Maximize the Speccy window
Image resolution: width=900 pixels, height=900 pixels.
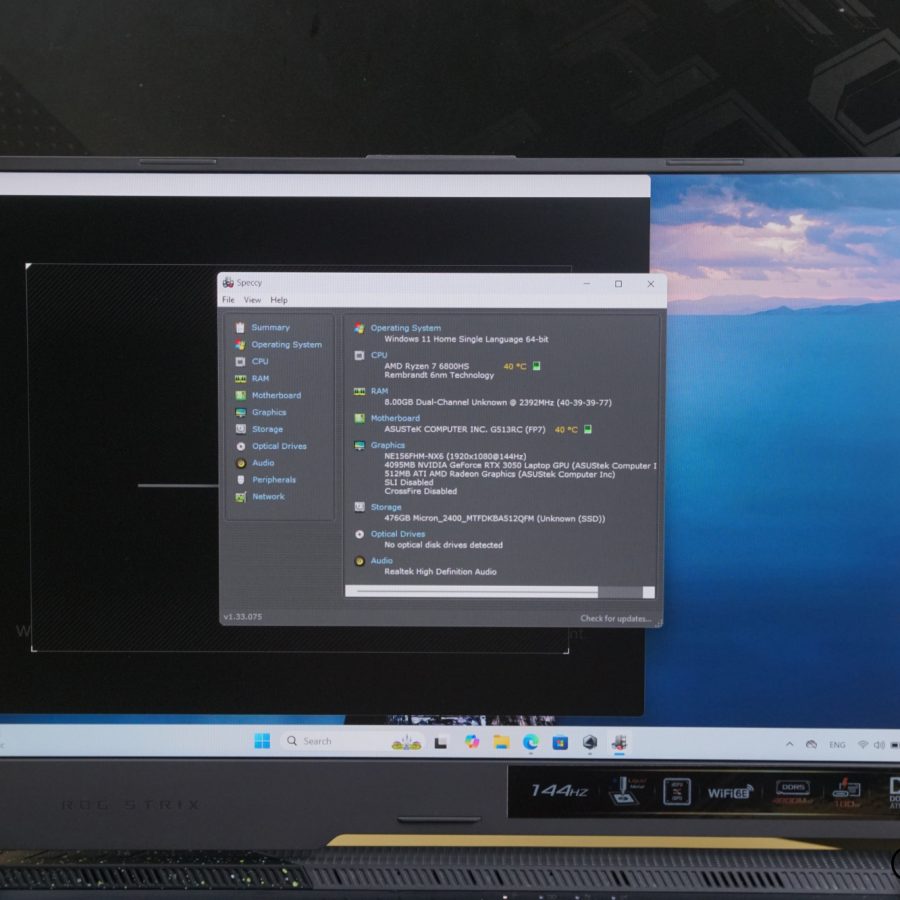point(618,284)
